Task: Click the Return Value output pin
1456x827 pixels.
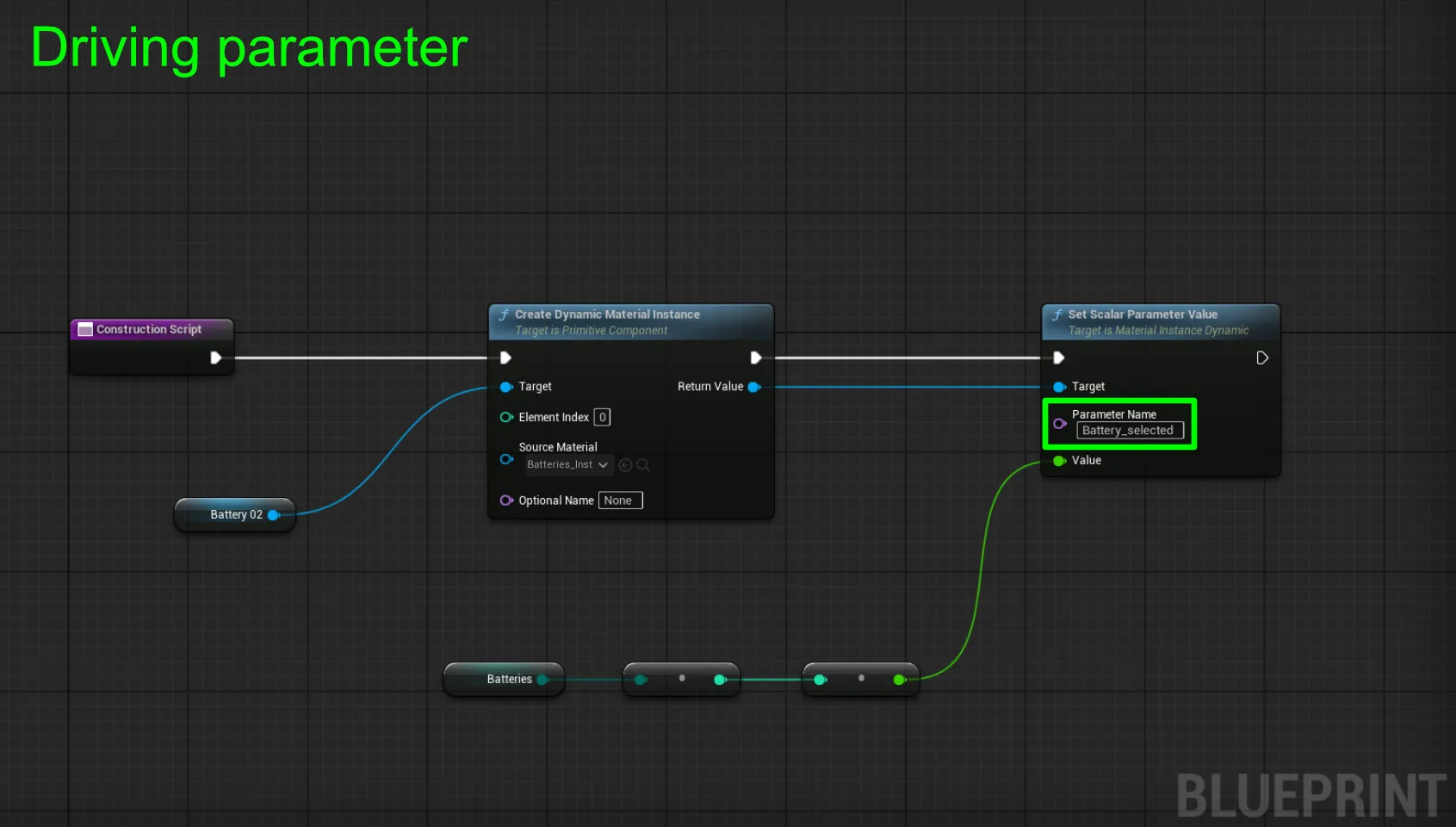Action: coord(754,387)
